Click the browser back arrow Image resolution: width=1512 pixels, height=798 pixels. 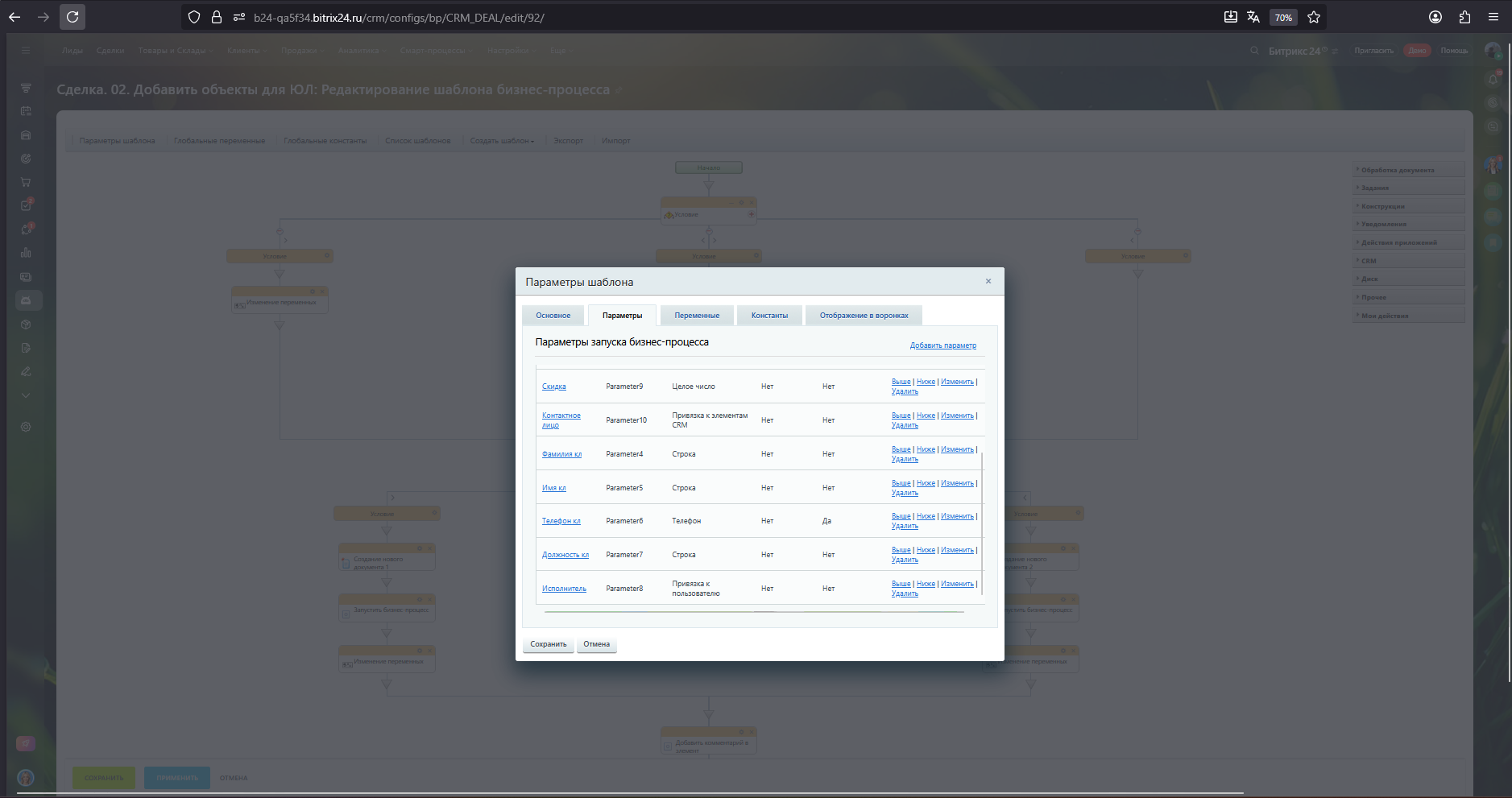point(14,17)
